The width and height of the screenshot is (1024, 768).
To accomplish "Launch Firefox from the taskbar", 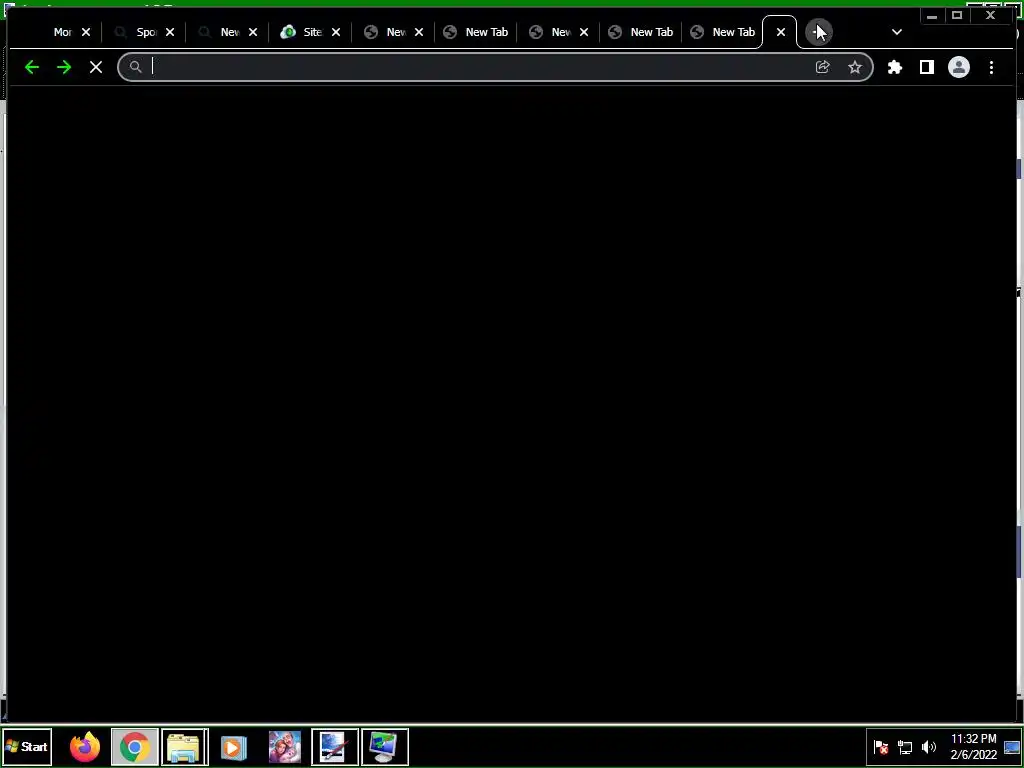I will coord(85,746).
